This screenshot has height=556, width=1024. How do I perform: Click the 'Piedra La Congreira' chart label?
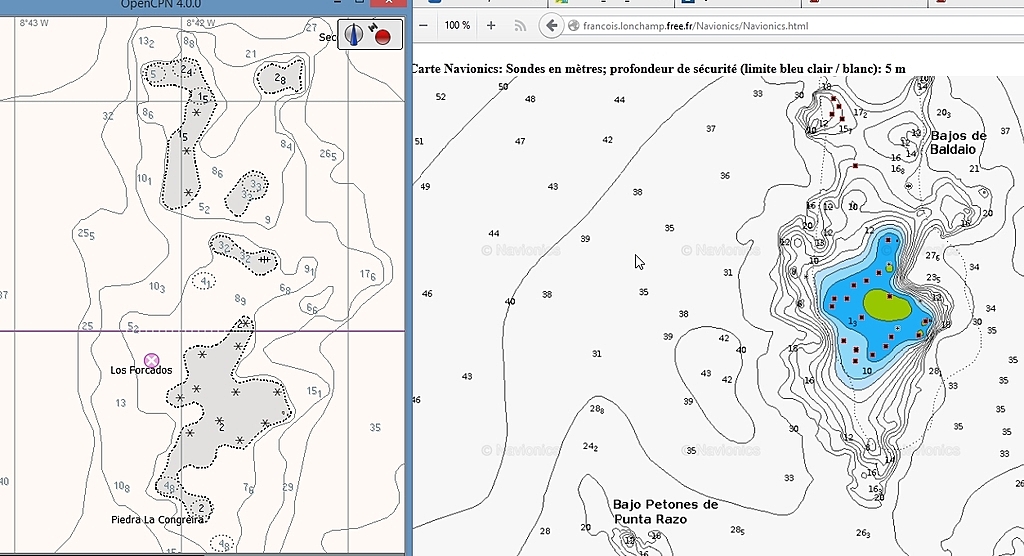pyautogui.click(x=157, y=520)
